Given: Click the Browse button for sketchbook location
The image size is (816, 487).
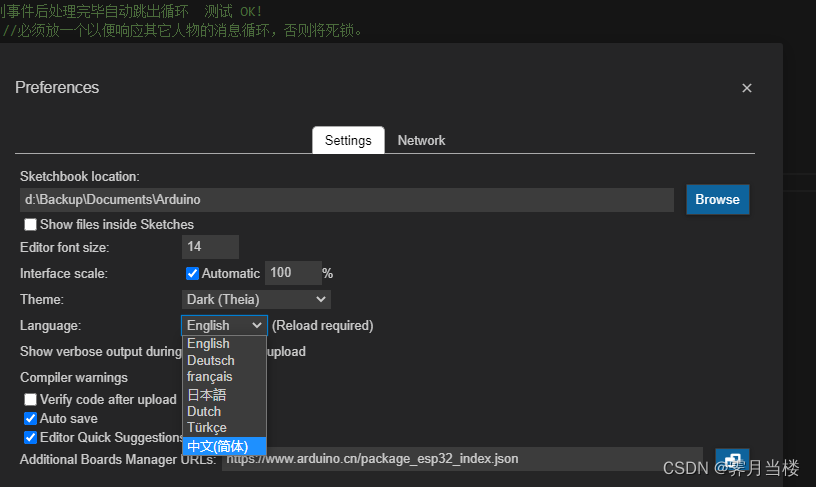Looking at the screenshot, I should click(x=718, y=199).
